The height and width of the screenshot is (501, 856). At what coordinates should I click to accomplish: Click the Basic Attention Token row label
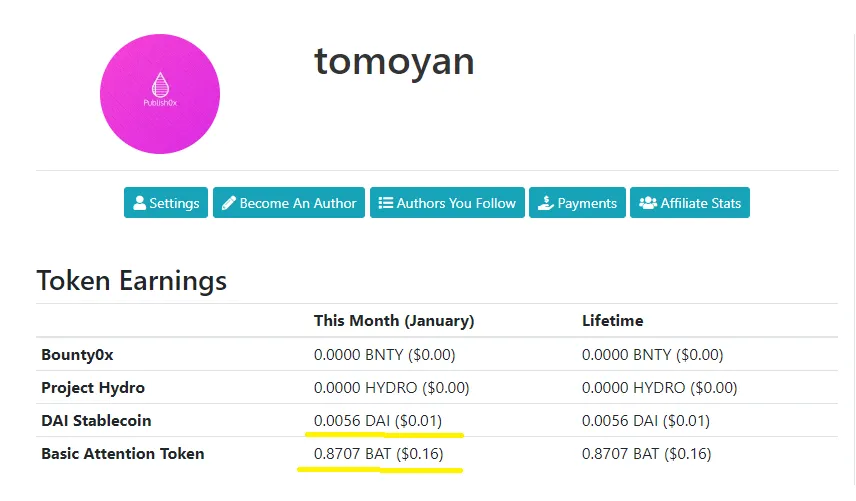pos(123,454)
